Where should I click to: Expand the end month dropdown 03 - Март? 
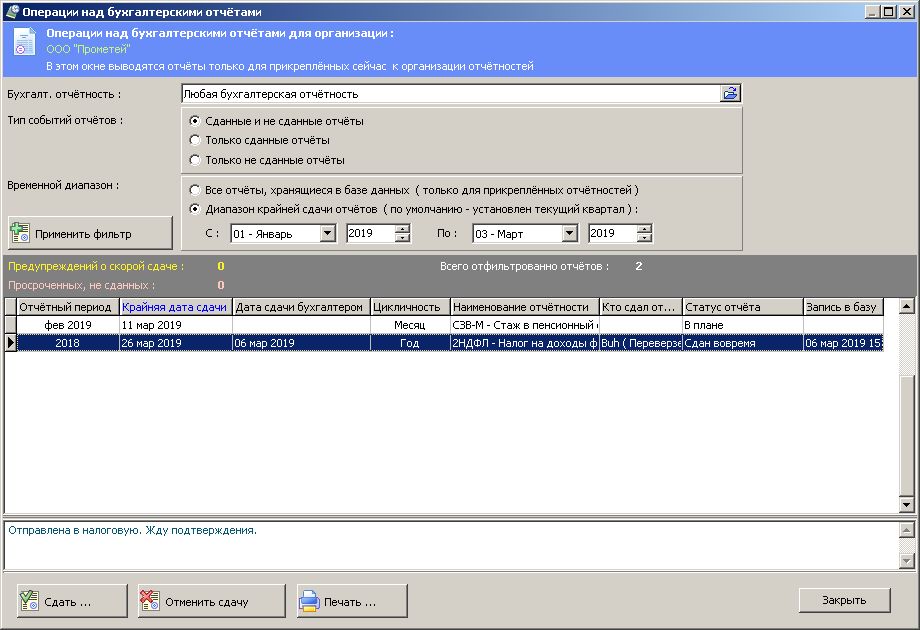(x=569, y=234)
